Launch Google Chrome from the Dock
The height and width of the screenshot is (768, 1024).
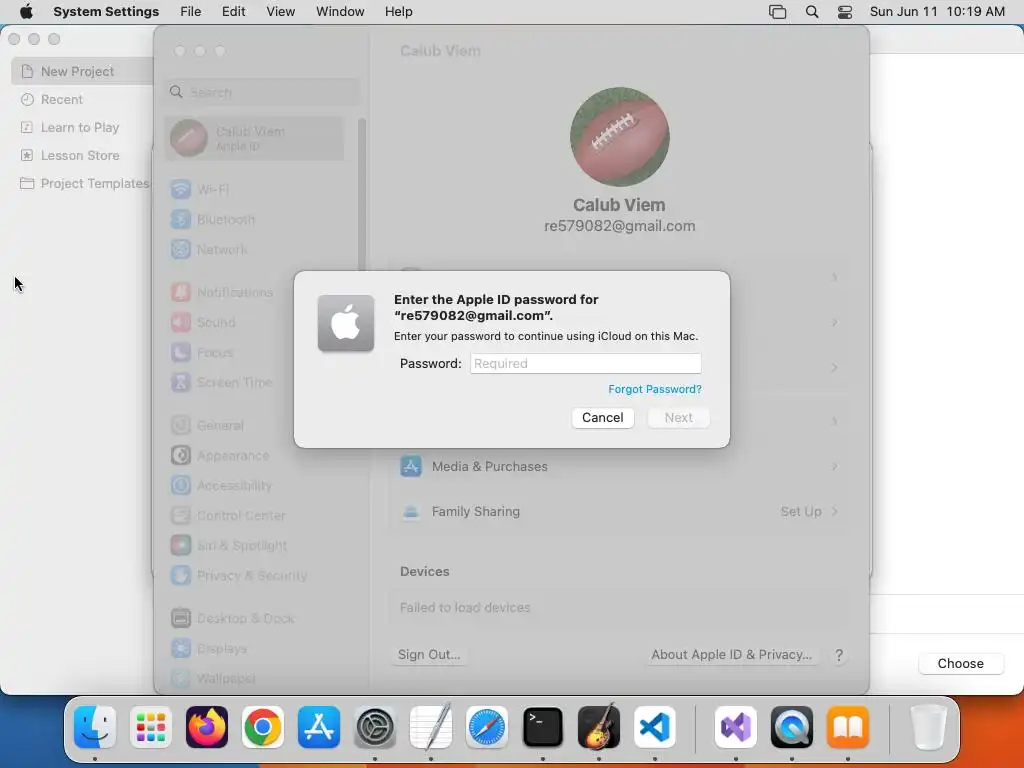[x=263, y=727]
